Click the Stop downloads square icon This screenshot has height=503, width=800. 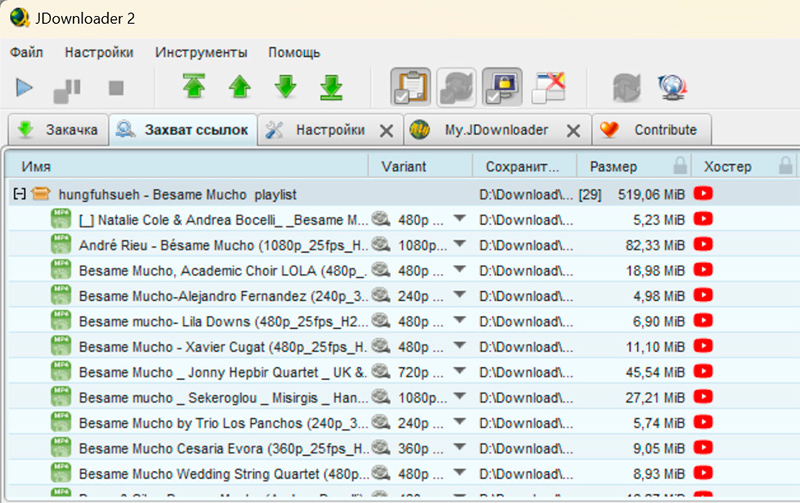[116, 88]
